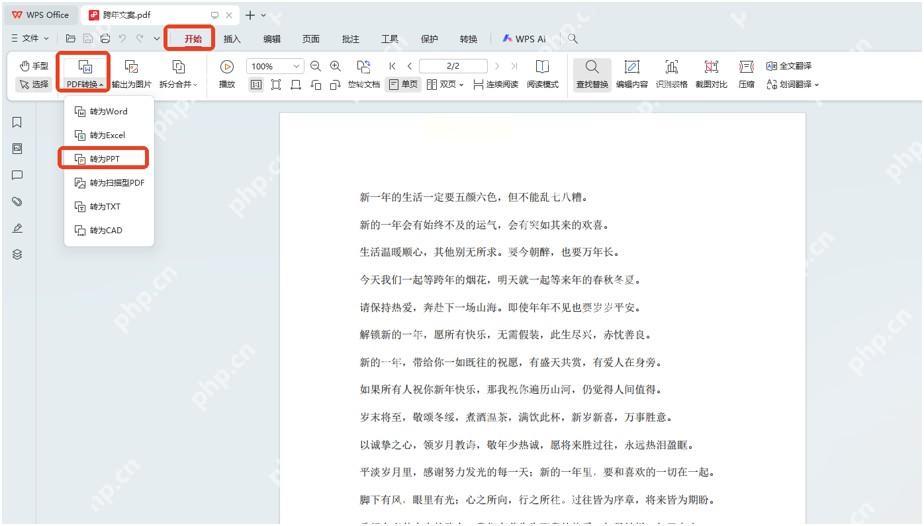The width and height of the screenshot is (924, 526).
Task: Select the 手型 hand tool
Action: [34, 66]
